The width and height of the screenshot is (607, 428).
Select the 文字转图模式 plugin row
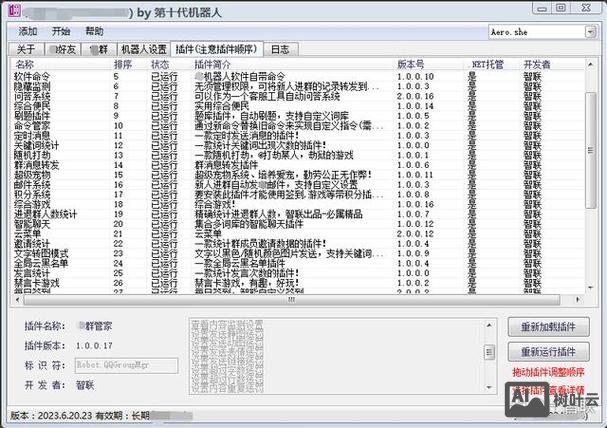tap(298, 253)
